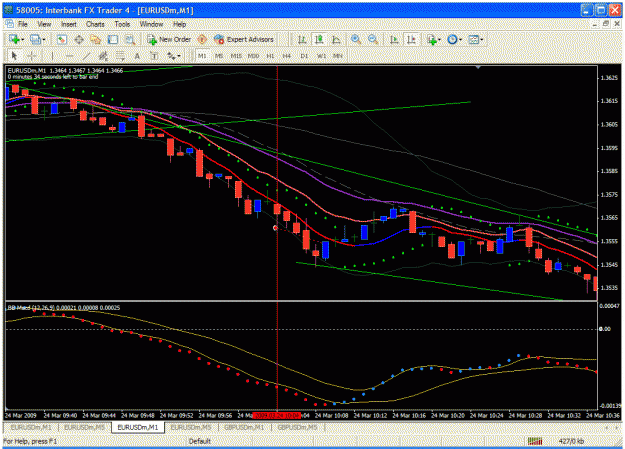
Task: Select the Fibonacci retracement tool
Action: [120, 56]
